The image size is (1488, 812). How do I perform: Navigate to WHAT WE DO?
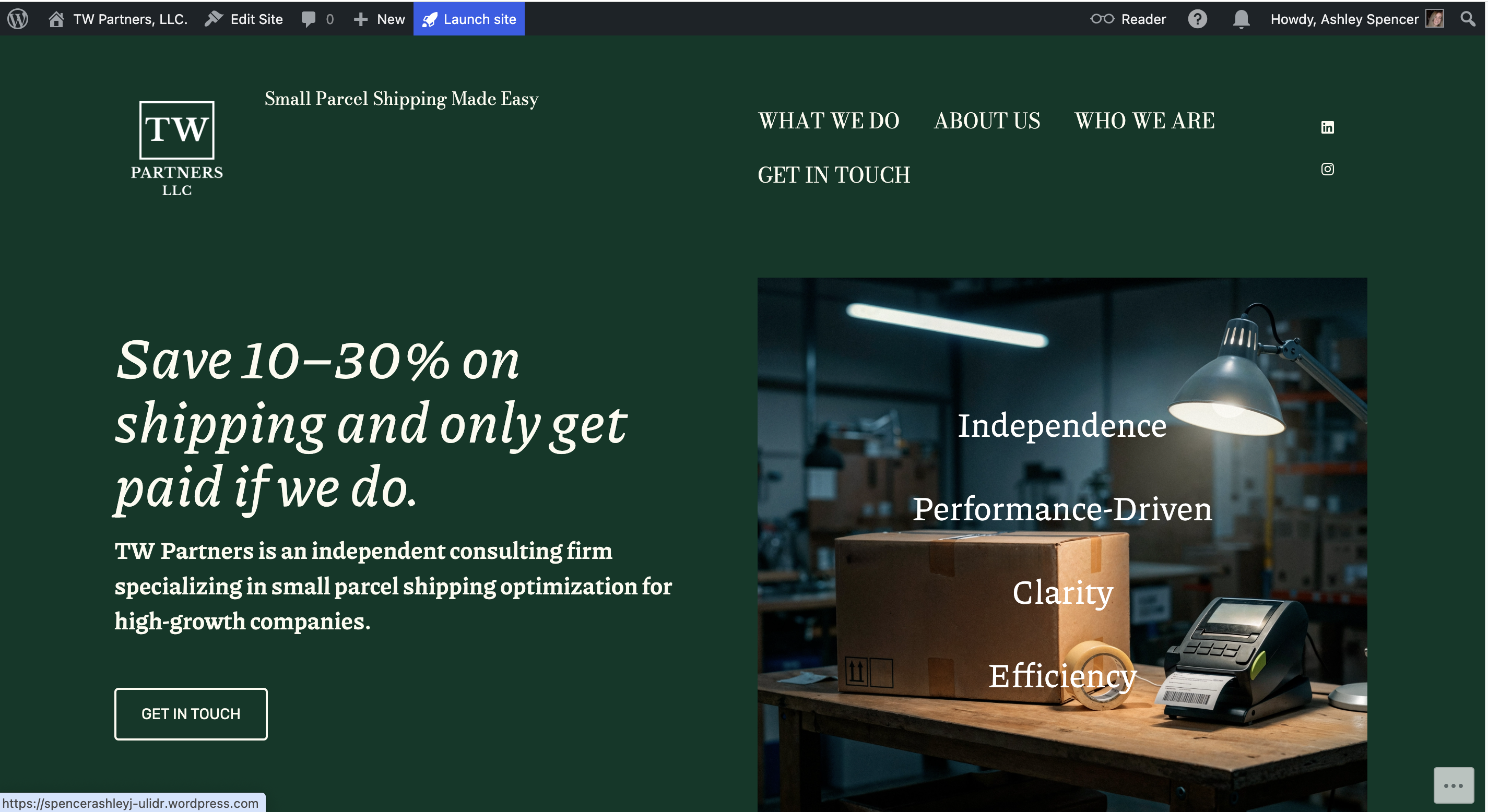pyautogui.click(x=829, y=121)
